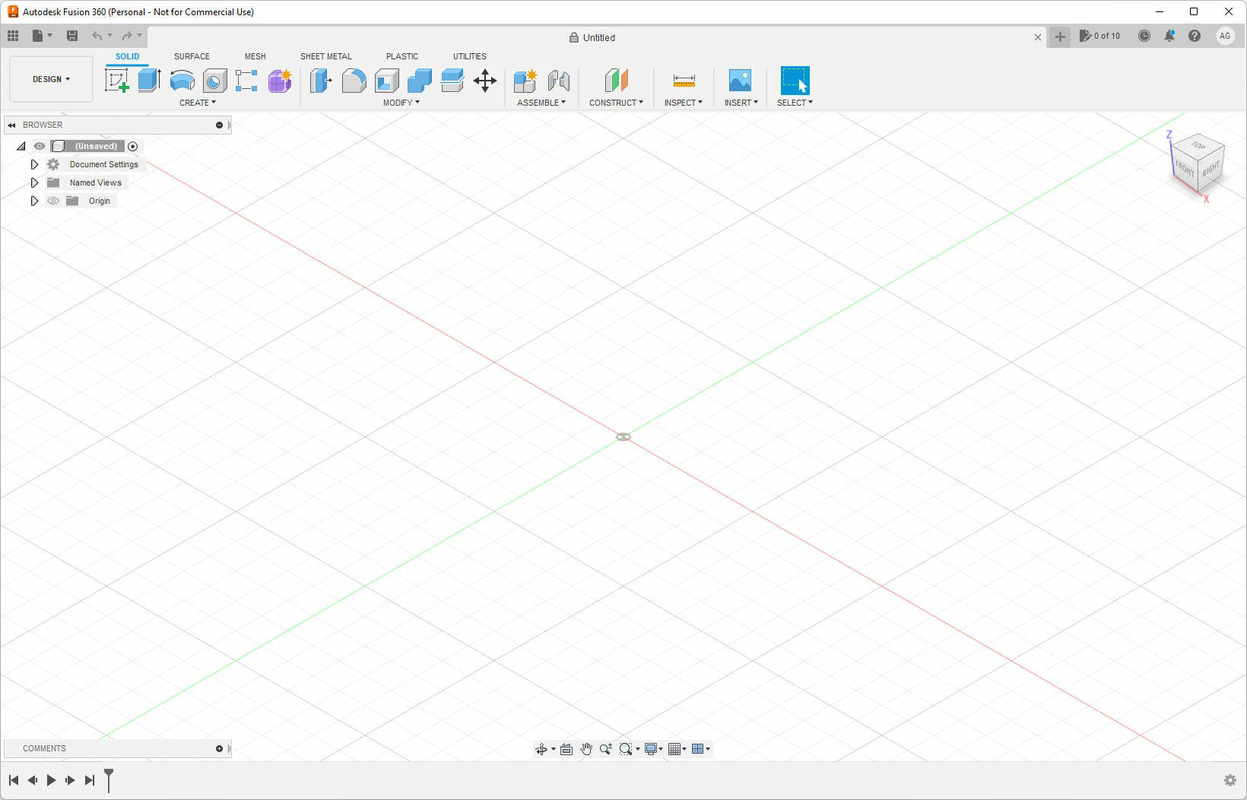Select the New Component tool
The height and width of the screenshot is (800, 1247).
pos(525,81)
